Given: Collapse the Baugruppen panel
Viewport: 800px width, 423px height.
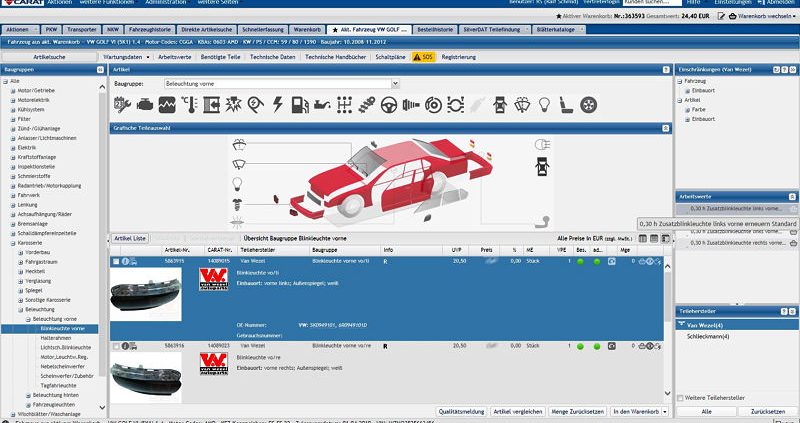Looking at the screenshot, I should click(x=100, y=69).
